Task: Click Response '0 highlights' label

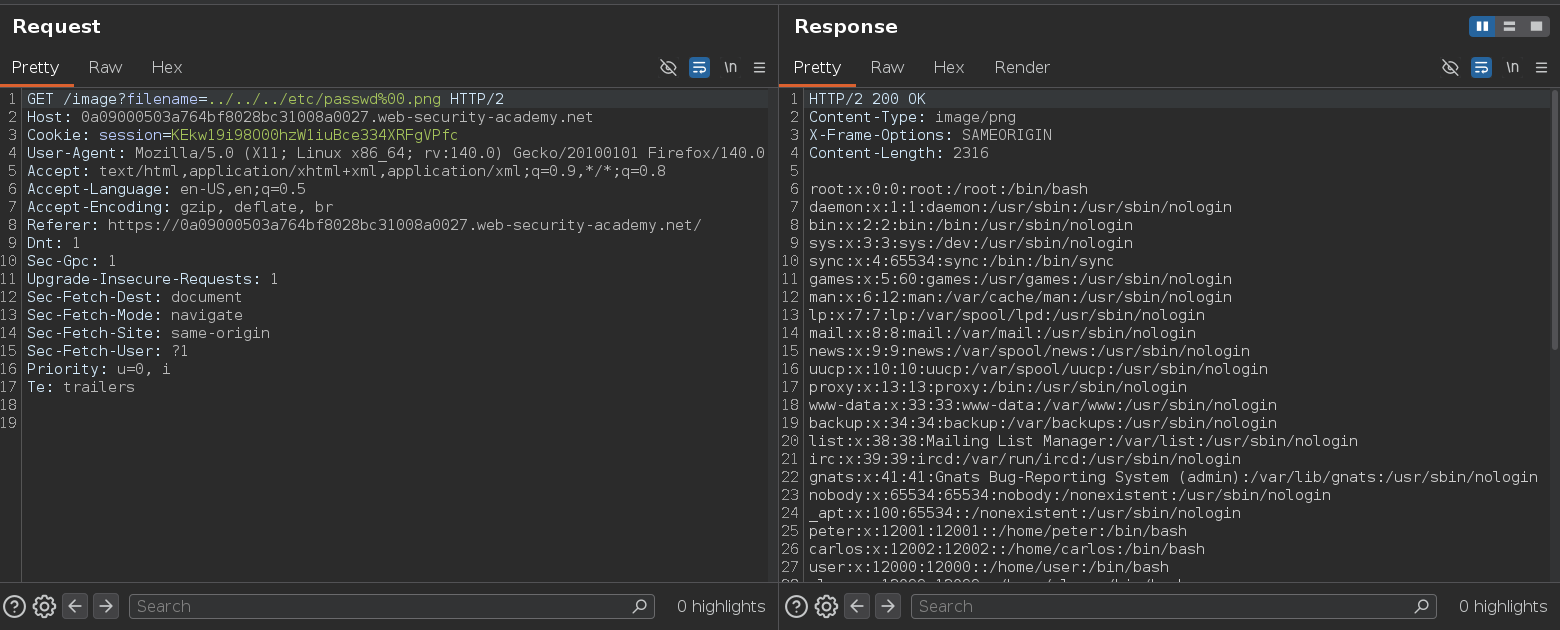Action: pyautogui.click(x=1503, y=606)
